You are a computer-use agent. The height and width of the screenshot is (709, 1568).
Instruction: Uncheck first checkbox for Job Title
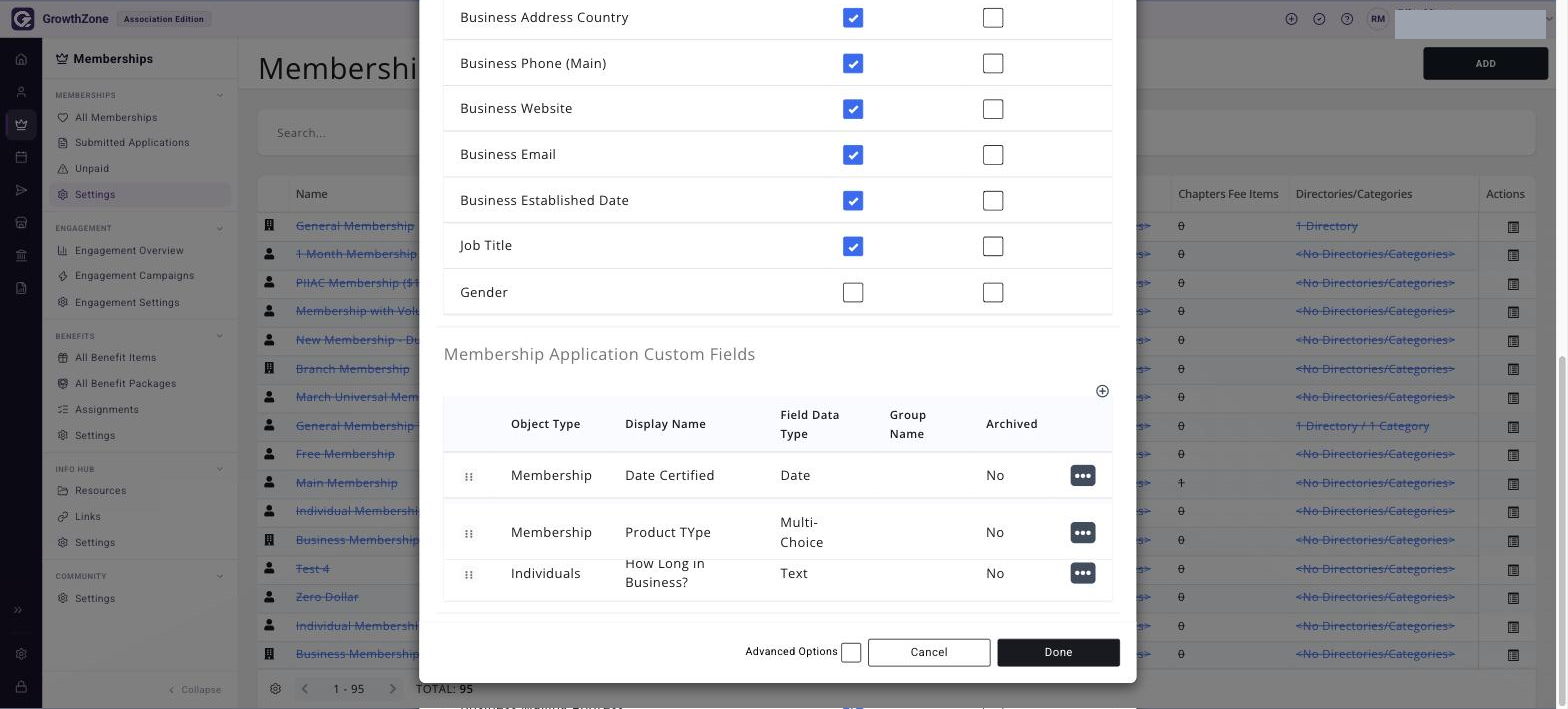(x=853, y=246)
